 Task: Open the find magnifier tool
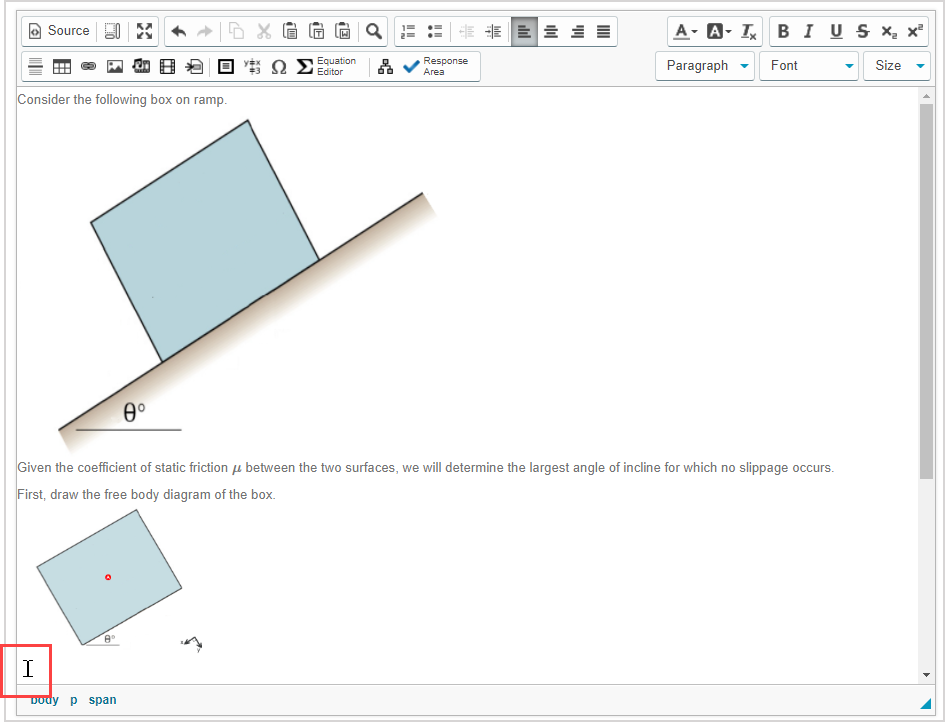[373, 31]
